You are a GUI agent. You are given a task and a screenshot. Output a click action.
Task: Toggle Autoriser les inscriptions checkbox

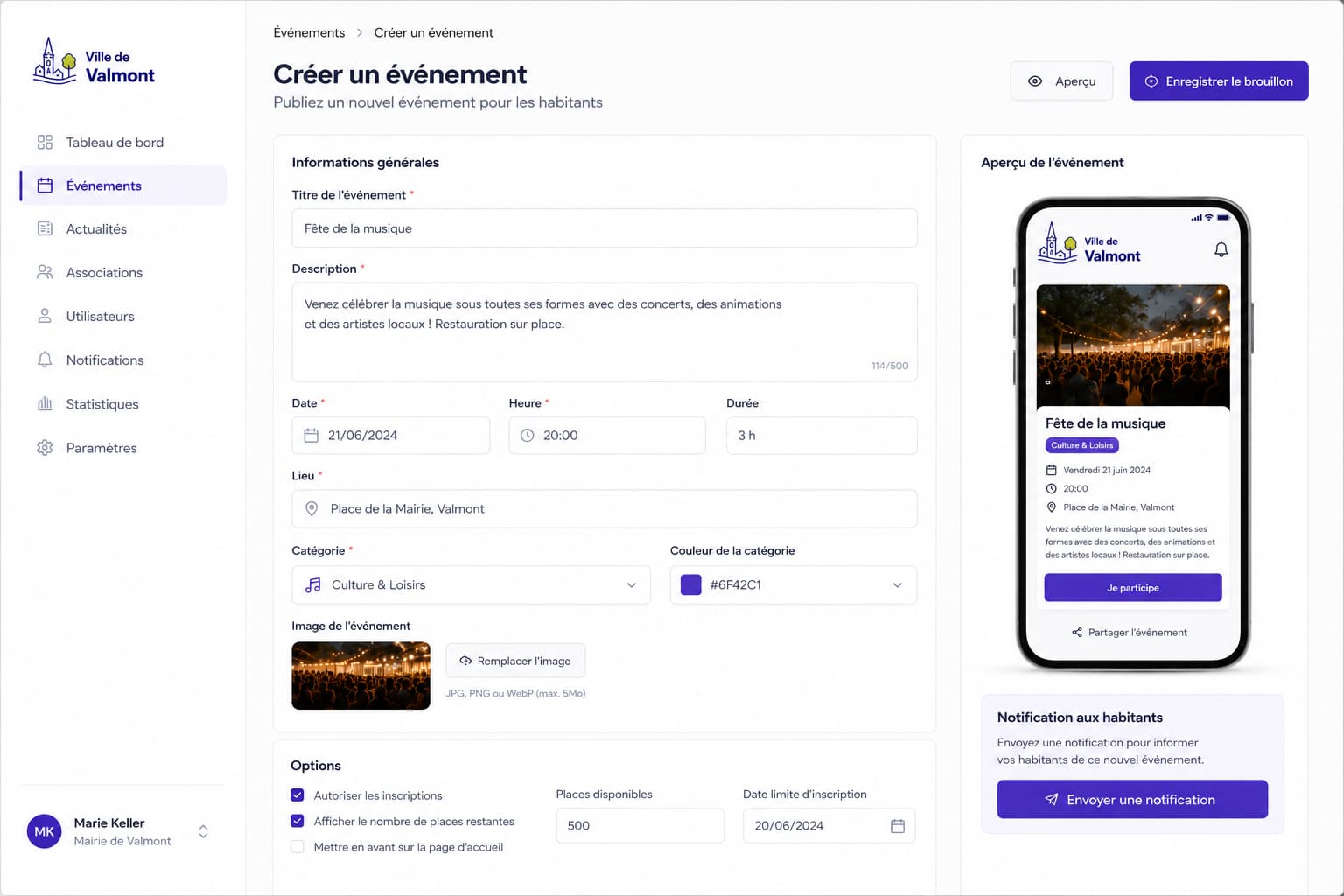tap(297, 794)
